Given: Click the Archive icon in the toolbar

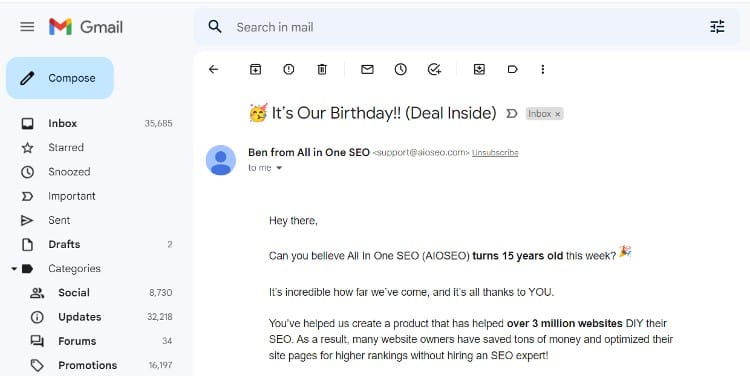Looking at the screenshot, I should (x=255, y=69).
